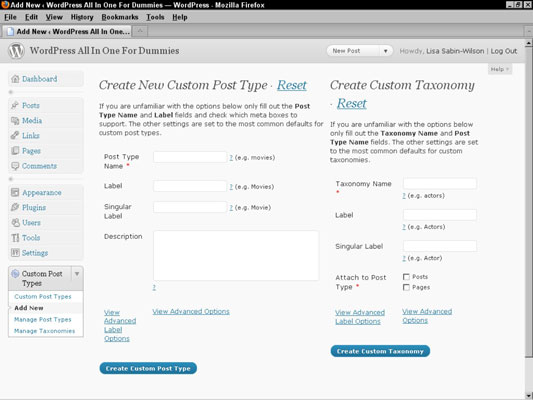Viewport: 533px width, 400px height.
Task: Click the Links chain icon
Action: 15,135
